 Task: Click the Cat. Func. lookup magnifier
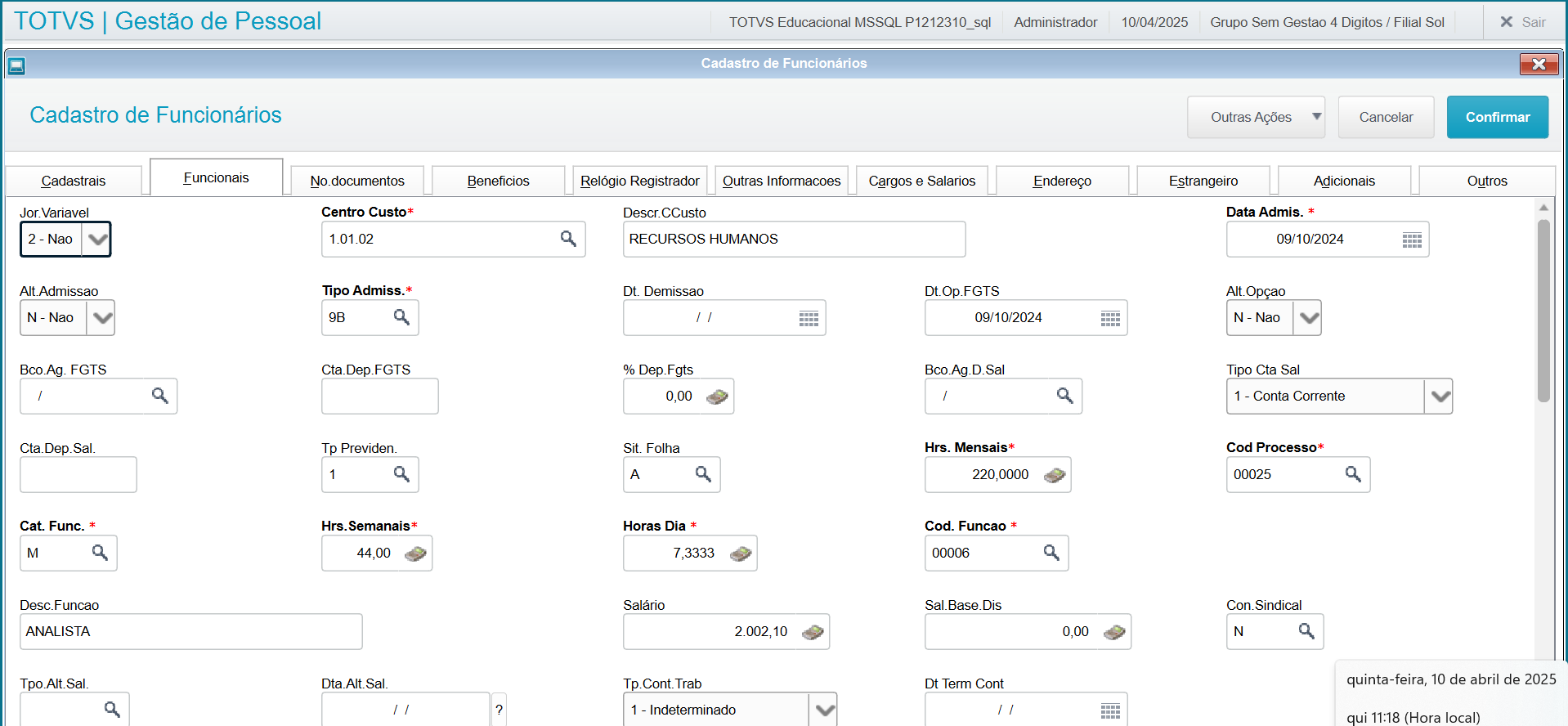point(100,553)
